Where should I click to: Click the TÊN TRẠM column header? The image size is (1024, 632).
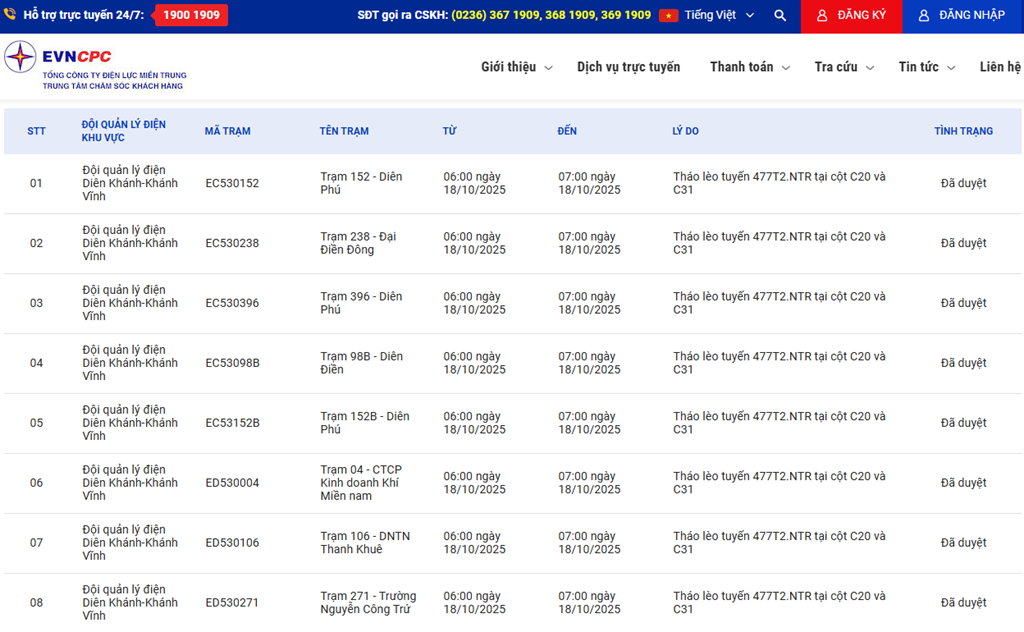[x=344, y=131]
